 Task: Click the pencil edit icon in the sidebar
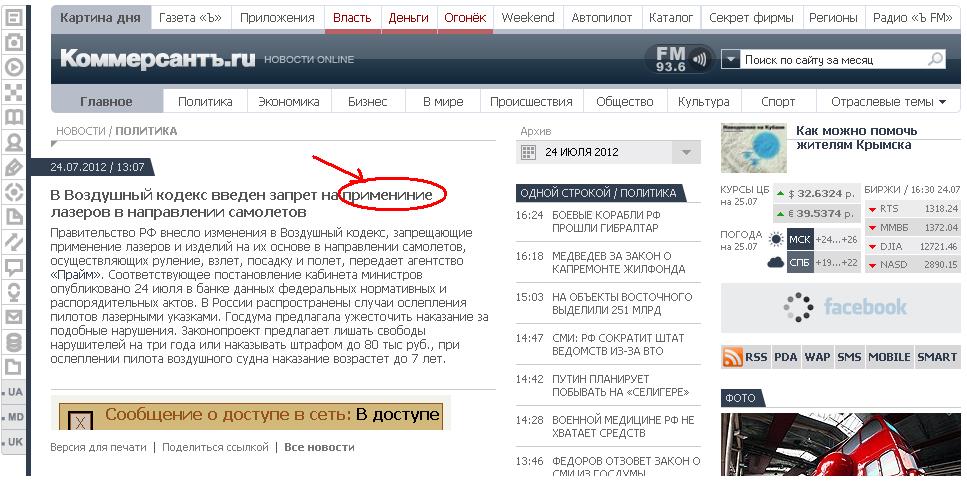tap(14, 167)
